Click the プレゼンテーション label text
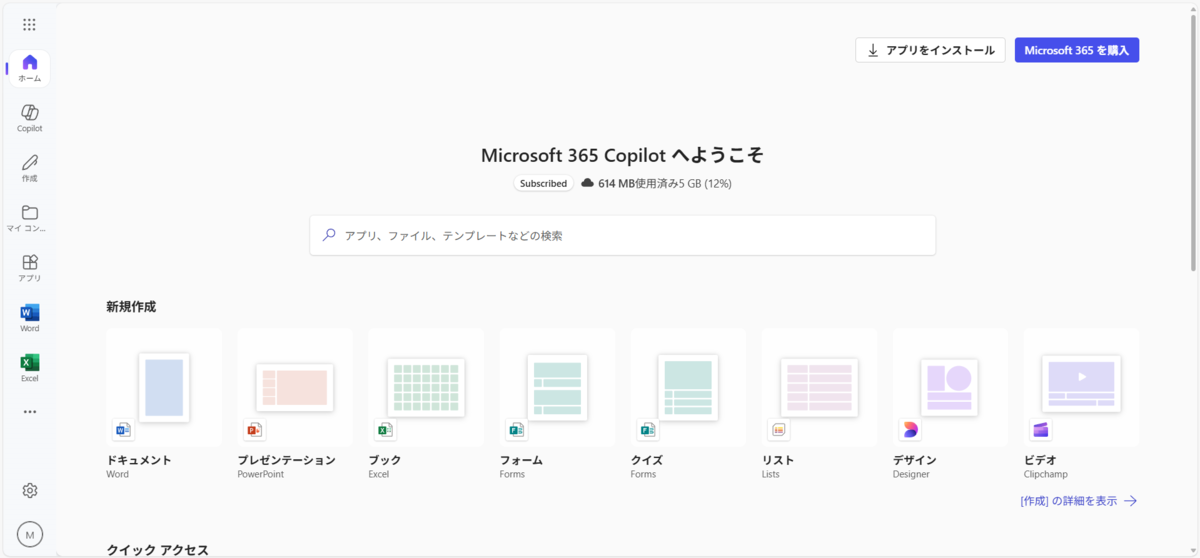Image resolution: width=1200 pixels, height=558 pixels. (286, 460)
